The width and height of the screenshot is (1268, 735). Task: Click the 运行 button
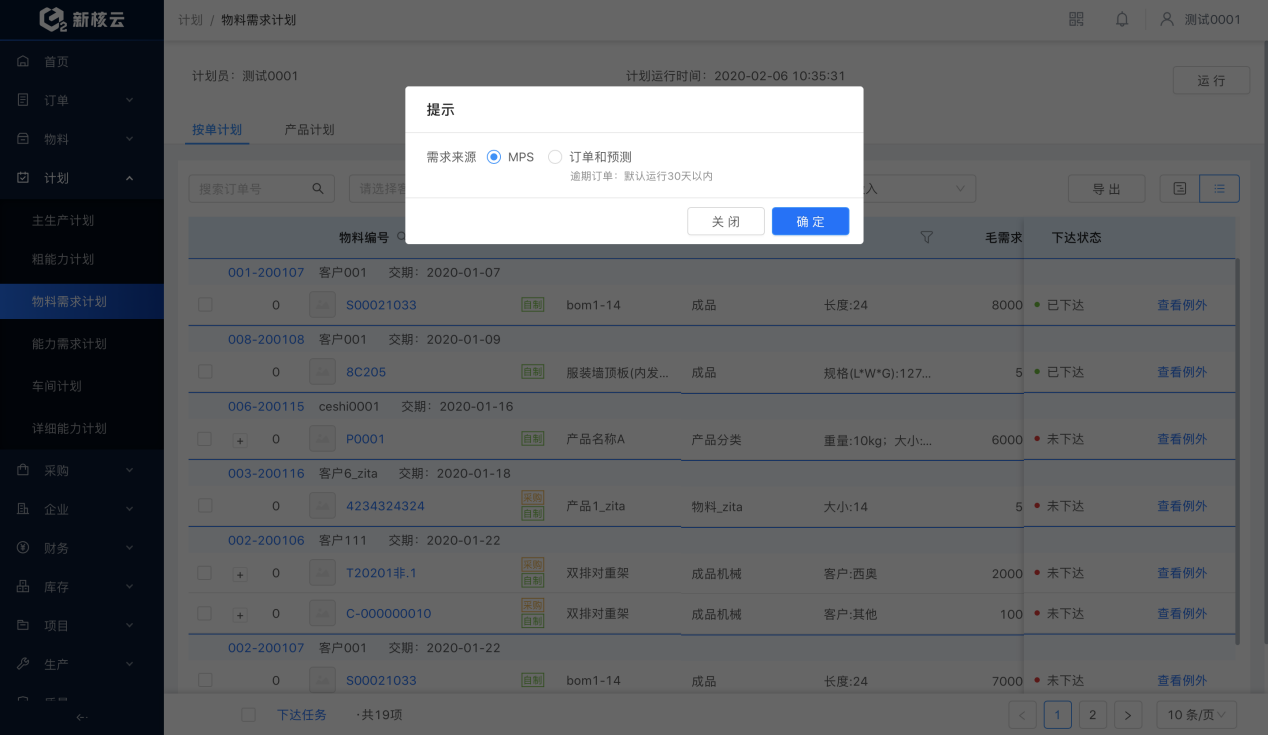[x=1211, y=80]
